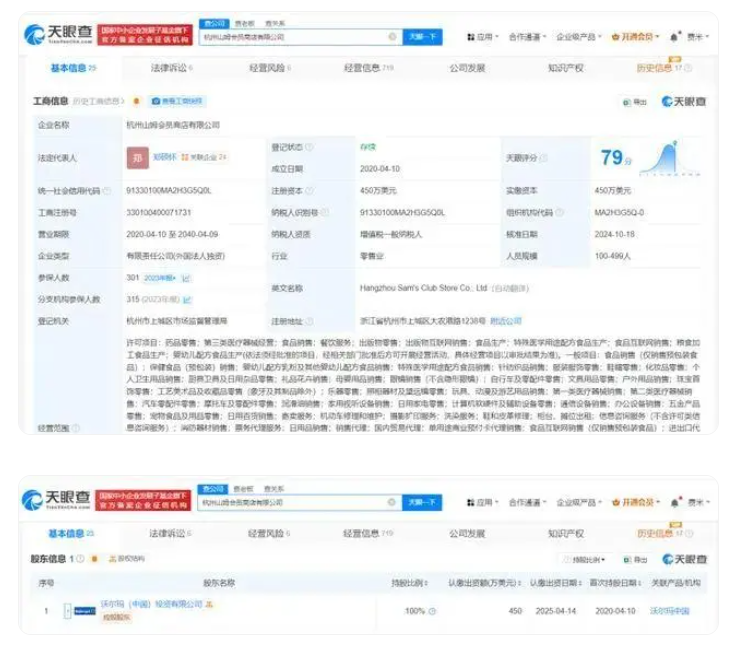The width and height of the screenshot is (736, 656).
Task: Clear search box on shareholder page
Action: click(391, 503)
